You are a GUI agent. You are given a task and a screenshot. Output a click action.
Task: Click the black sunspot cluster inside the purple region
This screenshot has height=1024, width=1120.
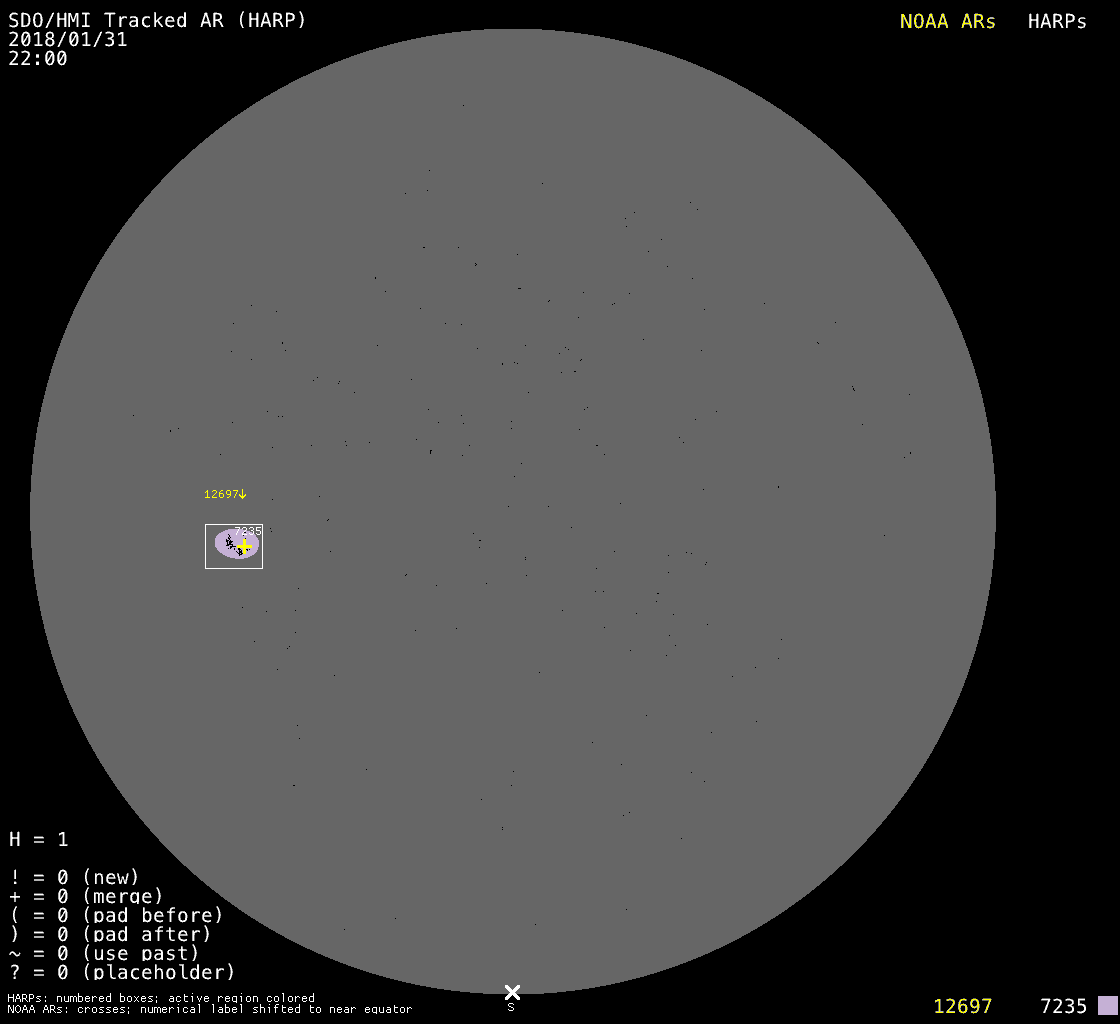tap(231, 543)
